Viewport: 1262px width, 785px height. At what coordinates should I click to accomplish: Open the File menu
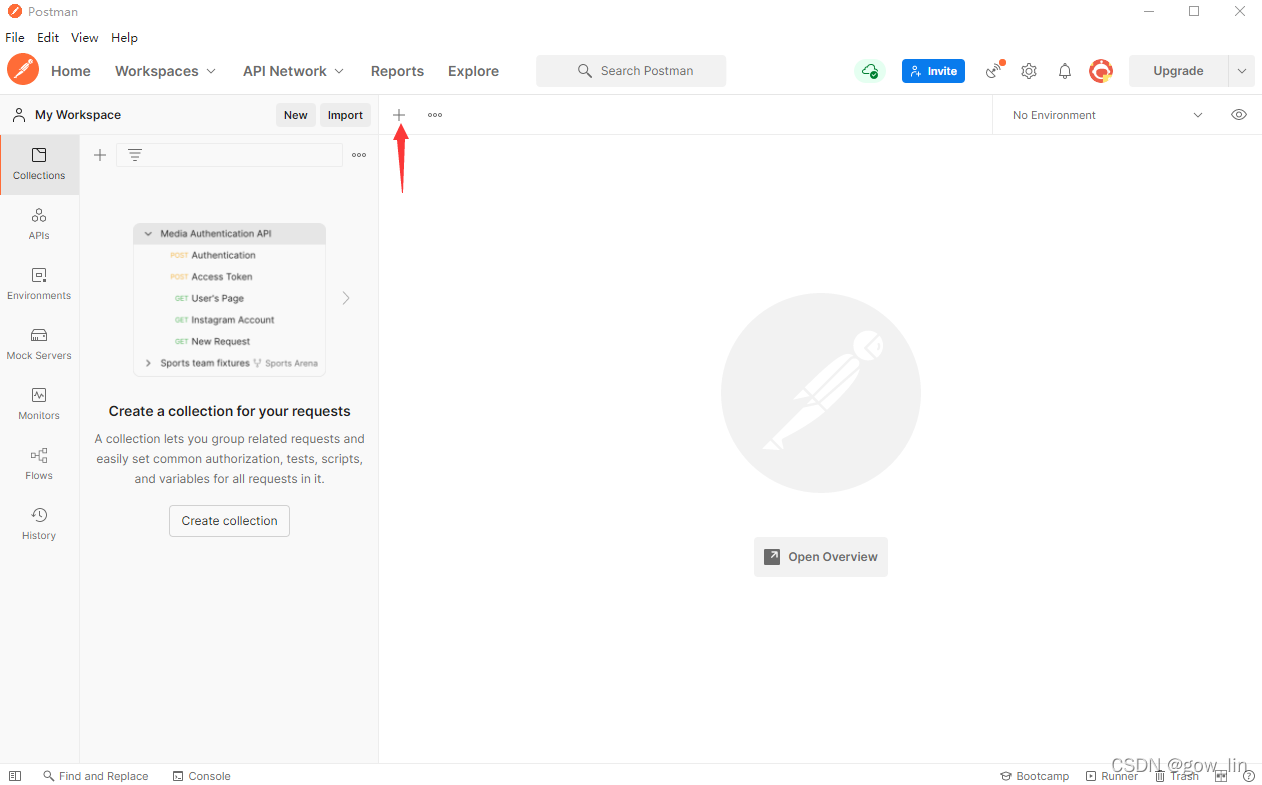tap(15, 38)
